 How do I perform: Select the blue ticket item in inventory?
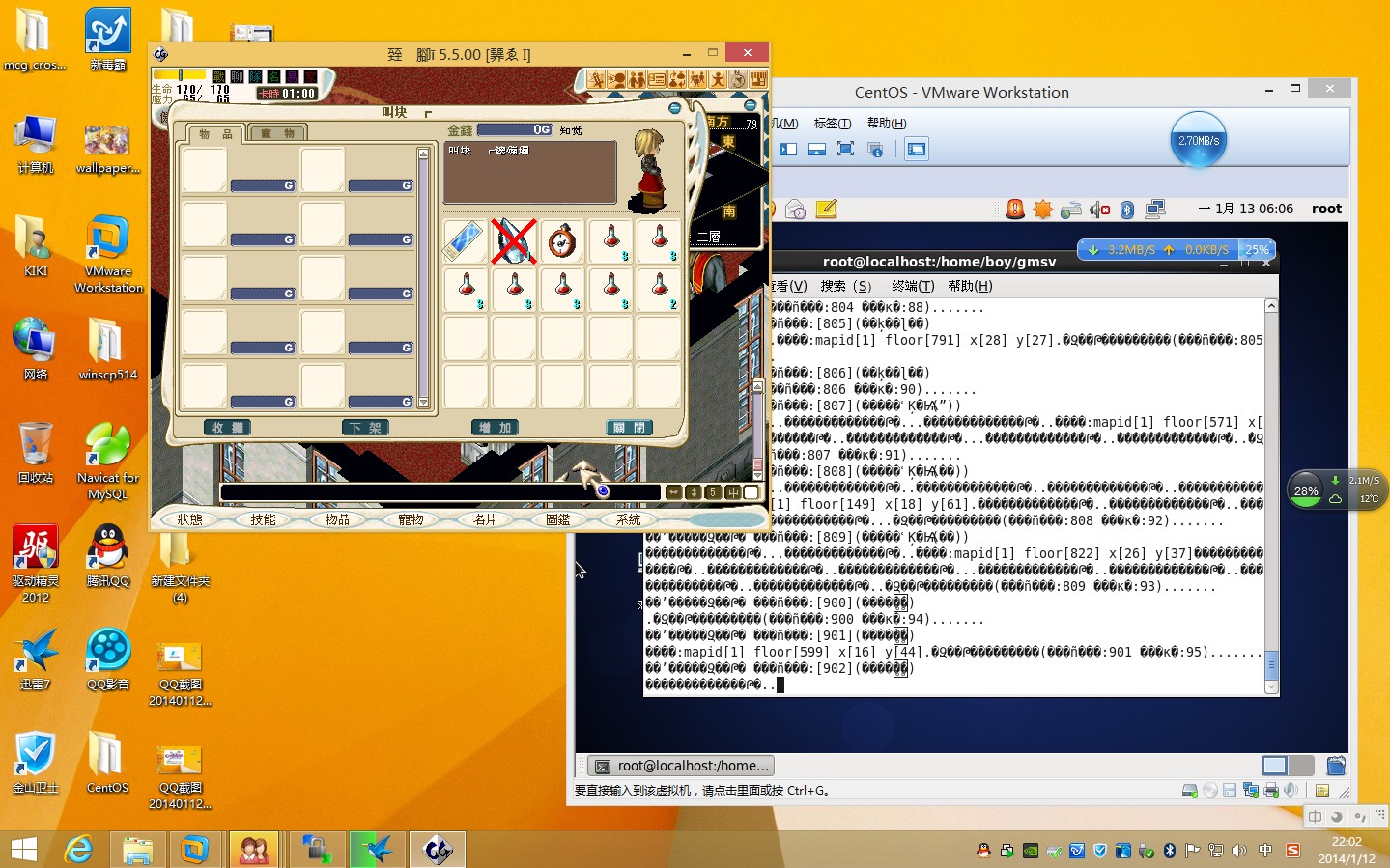pyautogui.click(x=465, y=241)
